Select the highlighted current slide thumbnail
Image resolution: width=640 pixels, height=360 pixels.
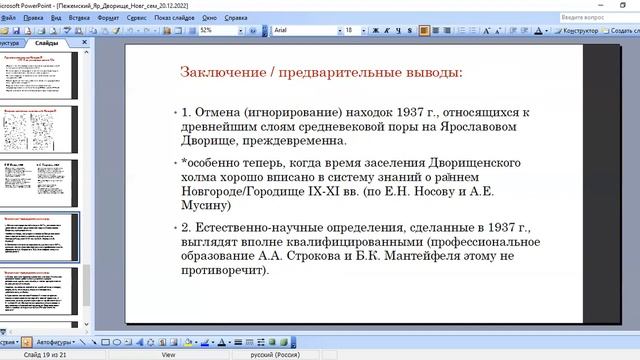click(x=39, y=237)
